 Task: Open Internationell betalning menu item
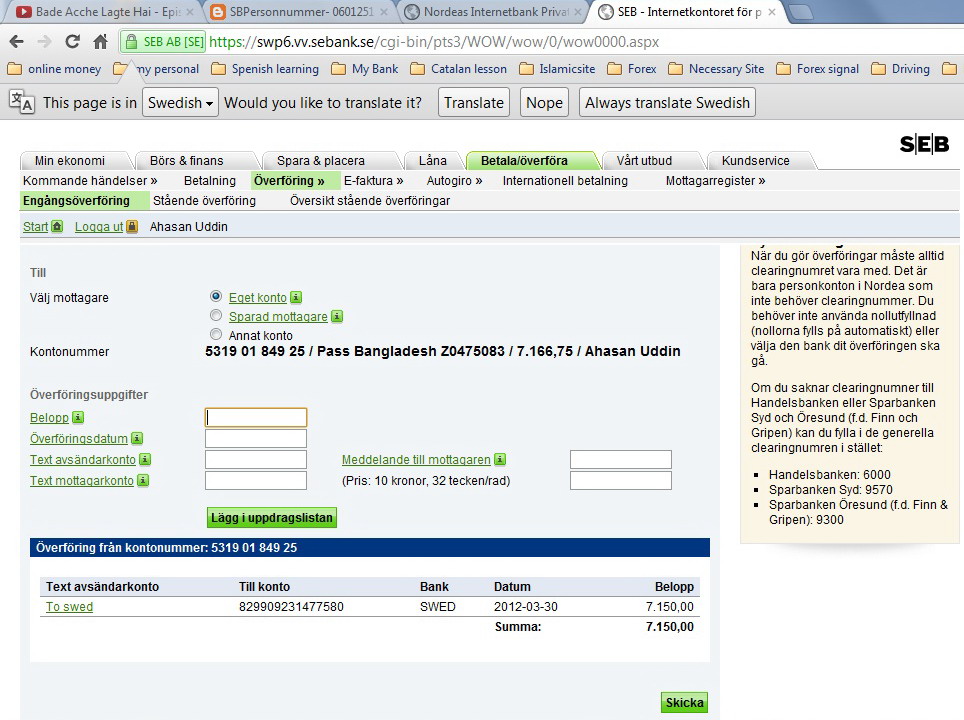(x=565, y=181)
